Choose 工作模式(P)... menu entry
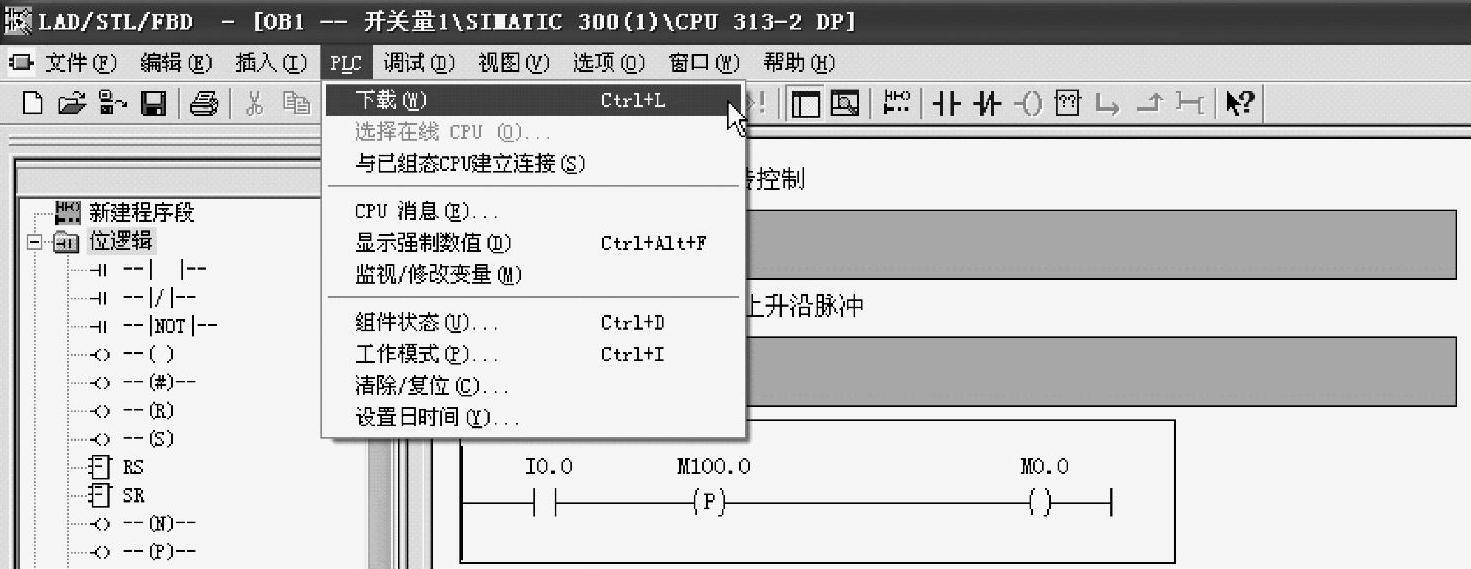The height and width of the screenshot is (569, 1471). click(534, 354)
